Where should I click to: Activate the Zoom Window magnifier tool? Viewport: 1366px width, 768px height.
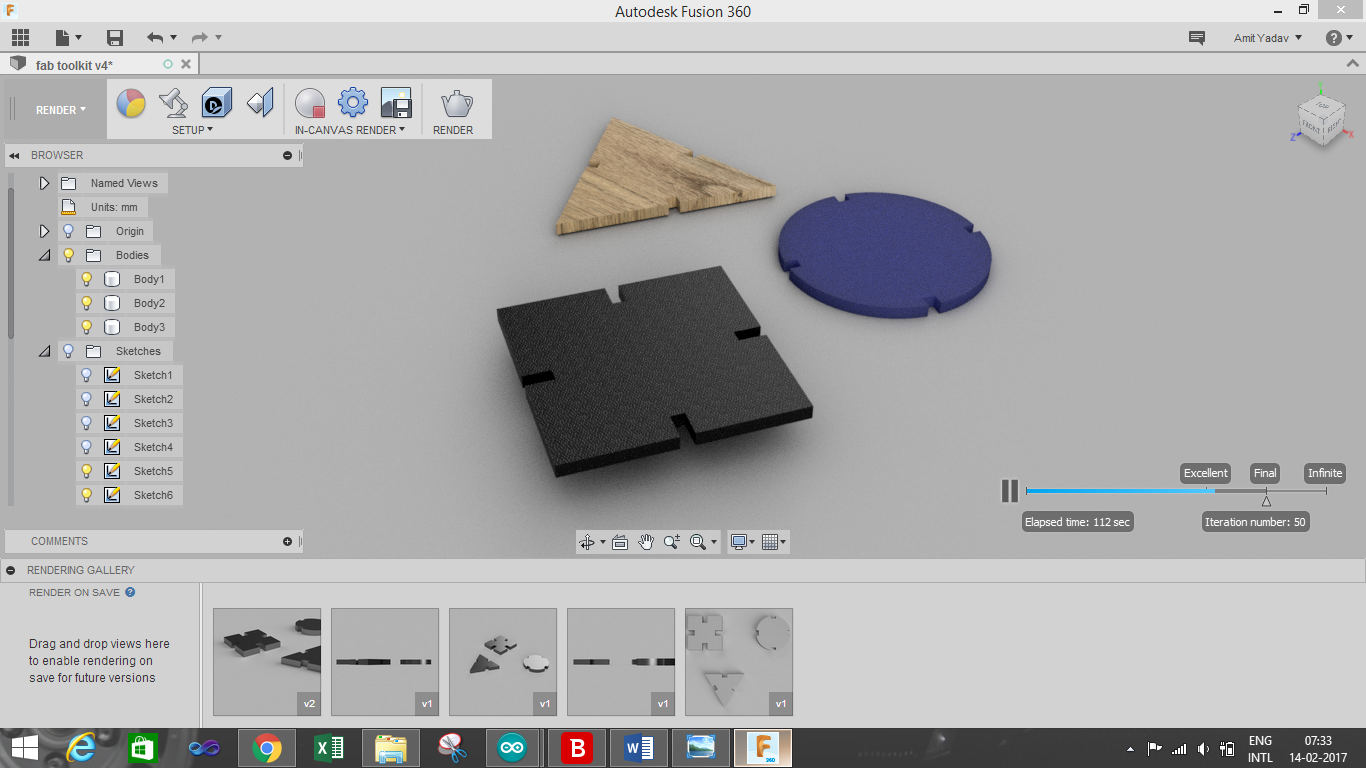point(672,542)
